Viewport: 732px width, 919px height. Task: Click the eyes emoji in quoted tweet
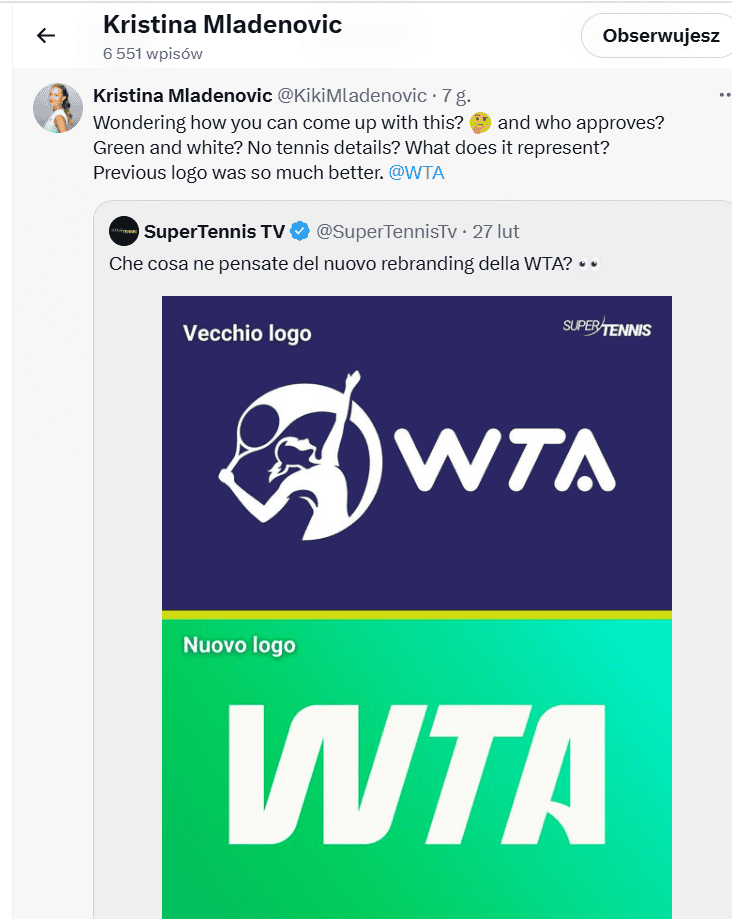point(589,264)
